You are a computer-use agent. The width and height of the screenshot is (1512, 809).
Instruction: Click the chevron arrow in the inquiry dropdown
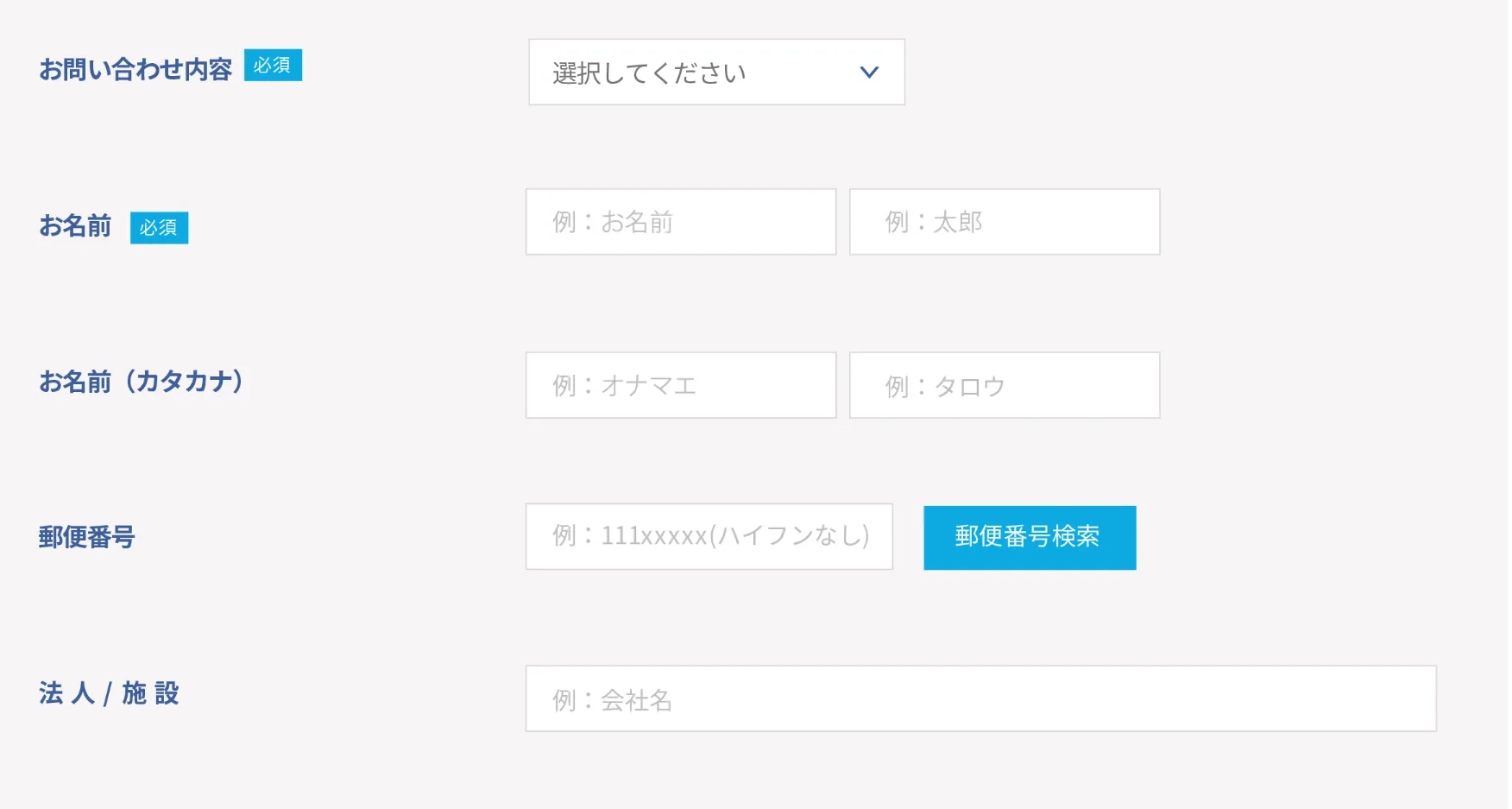point(869,73)
